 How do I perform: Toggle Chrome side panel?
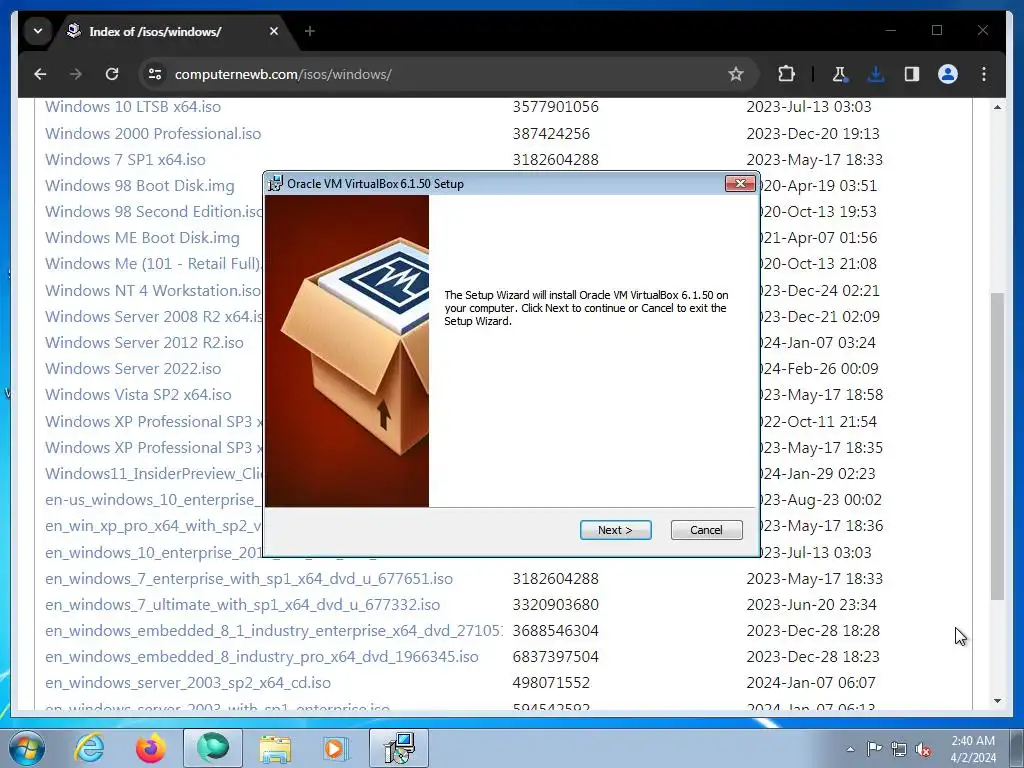click(912, 74)
